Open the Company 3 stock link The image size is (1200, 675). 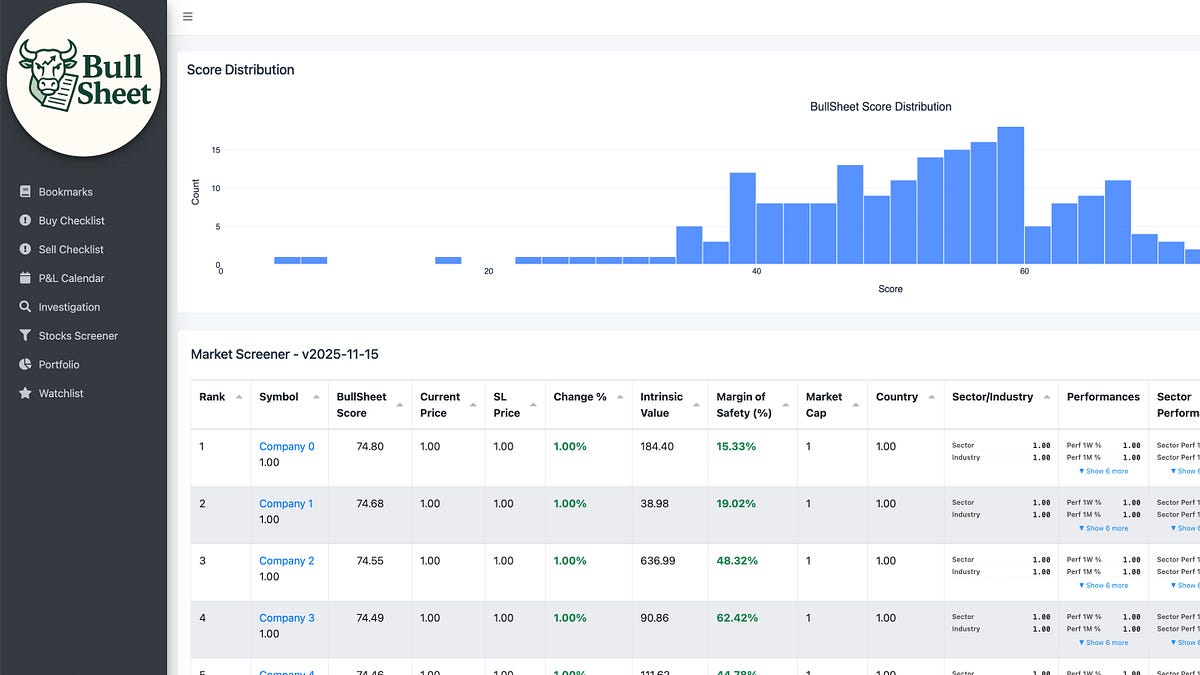(x=287, y=617)
